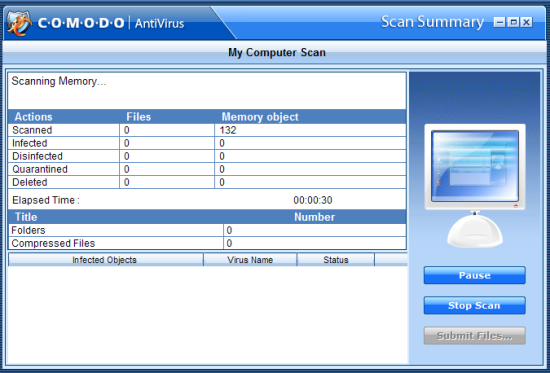Maximize the Scan Summary window
Screen dimensions: 550x373
513,22
